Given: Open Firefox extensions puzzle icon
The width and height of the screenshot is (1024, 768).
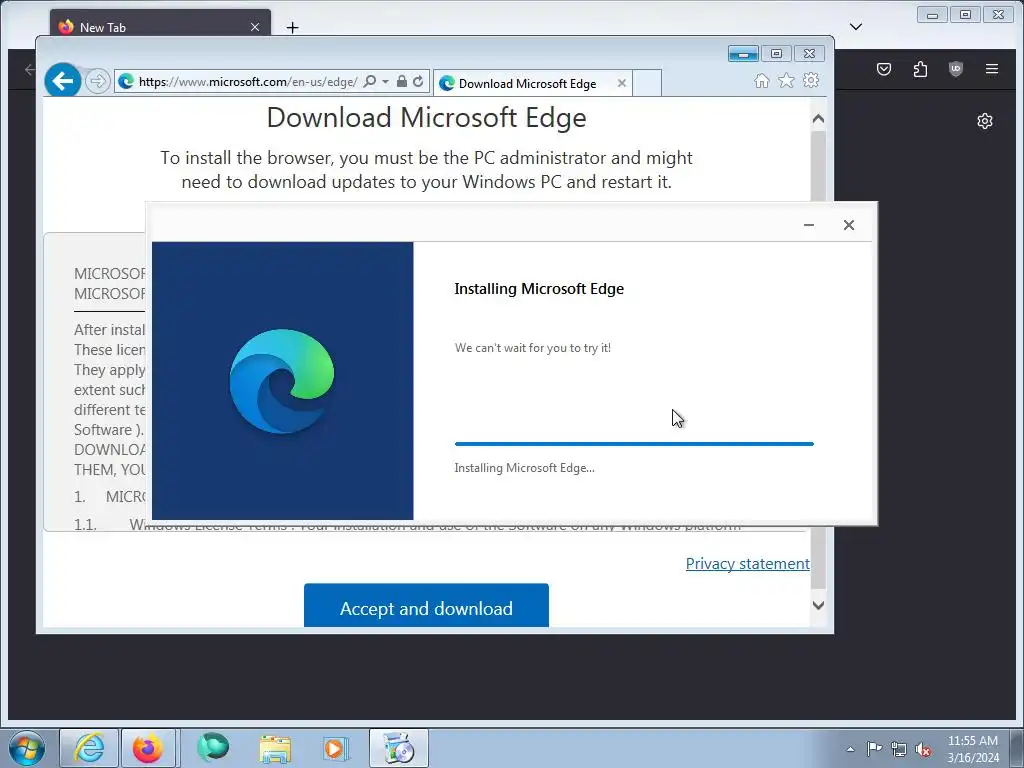Looking at the screenshot, I should pyautogui.click(x=920, y=69).
